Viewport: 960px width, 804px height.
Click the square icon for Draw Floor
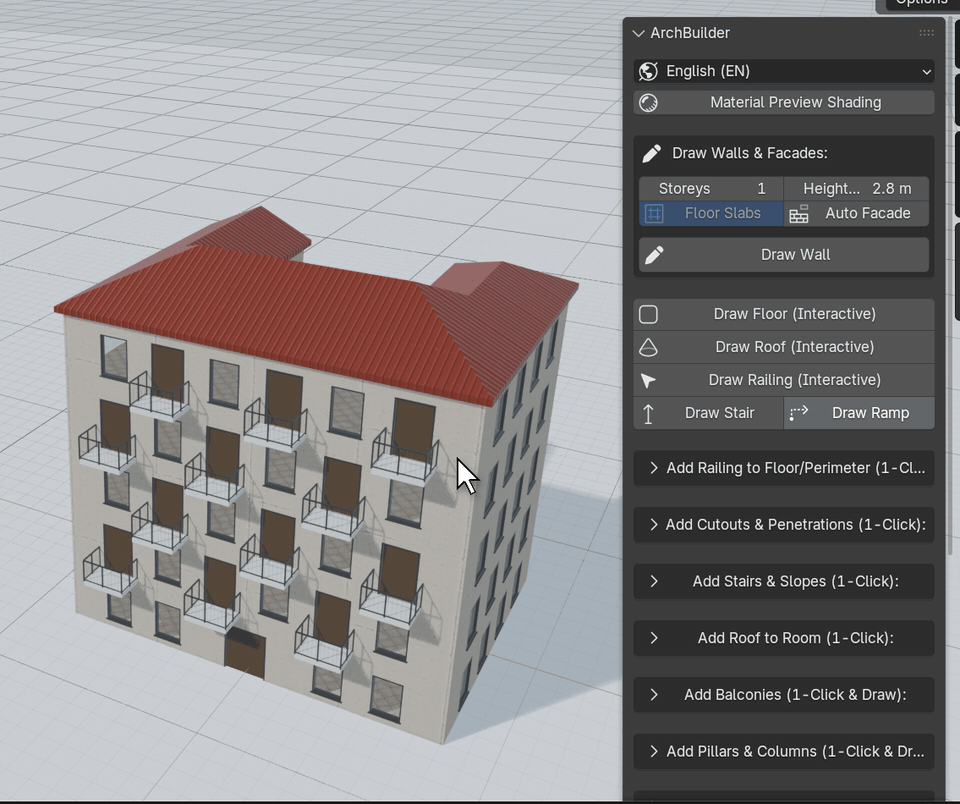tap(648, 314)
